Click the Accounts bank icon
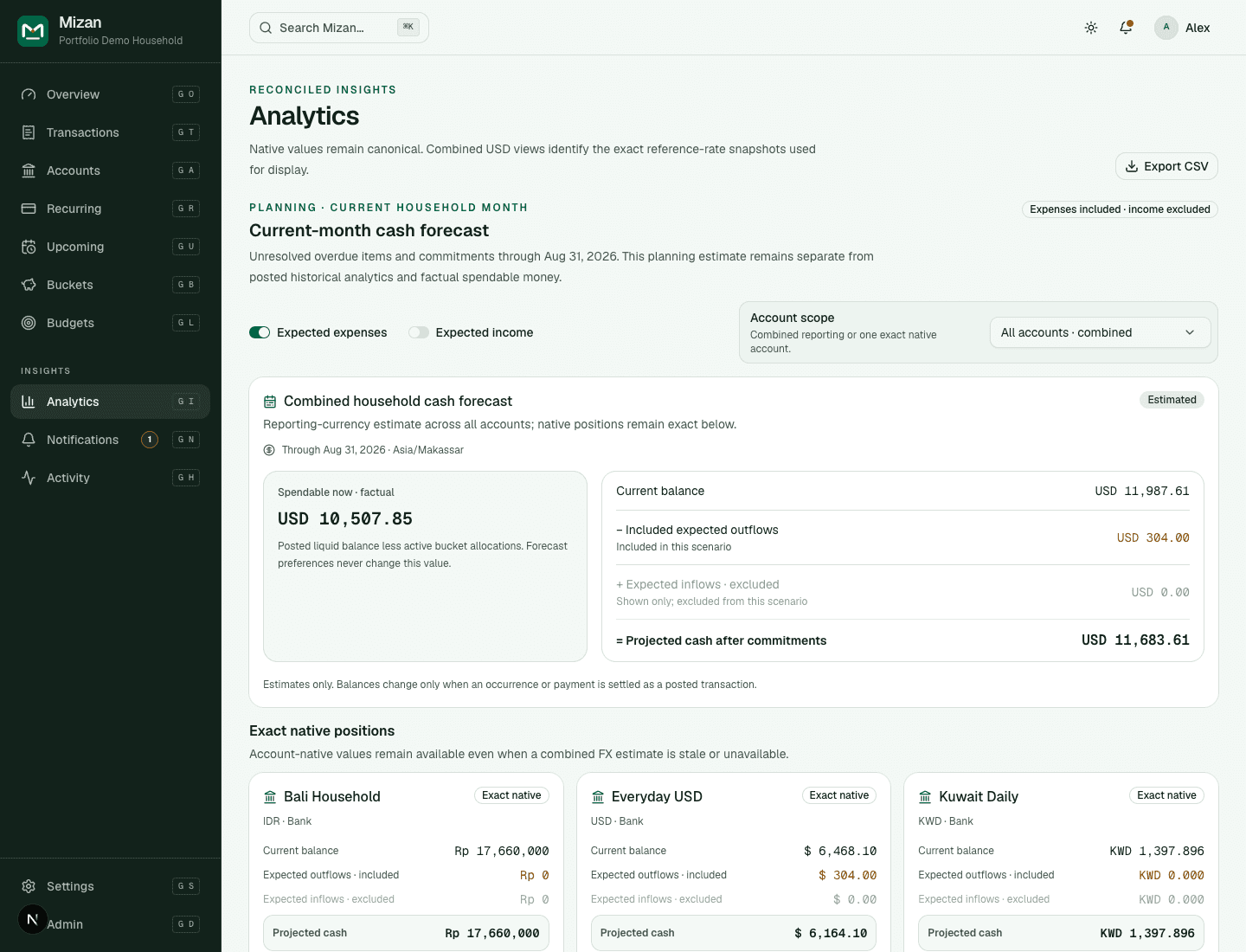This screenshot has height=952, width=1246. click(29, 170)
